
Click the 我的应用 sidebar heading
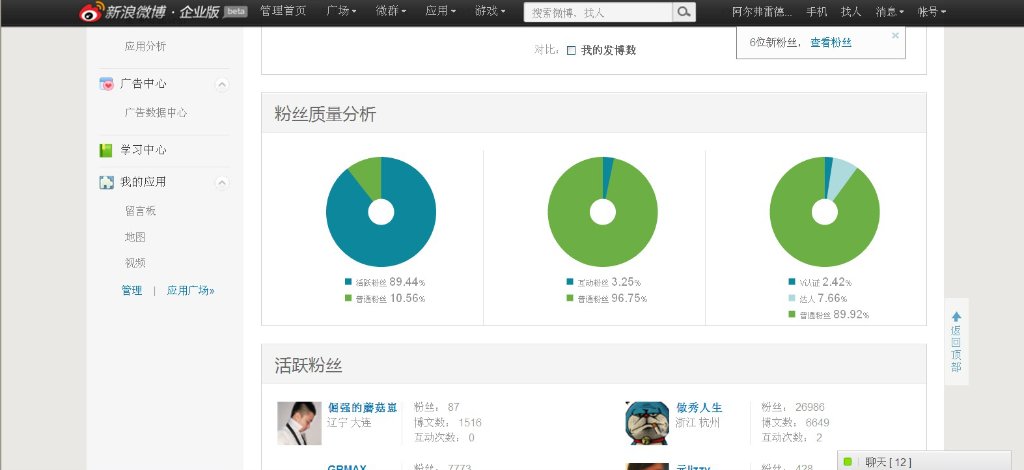click(143, 182)
